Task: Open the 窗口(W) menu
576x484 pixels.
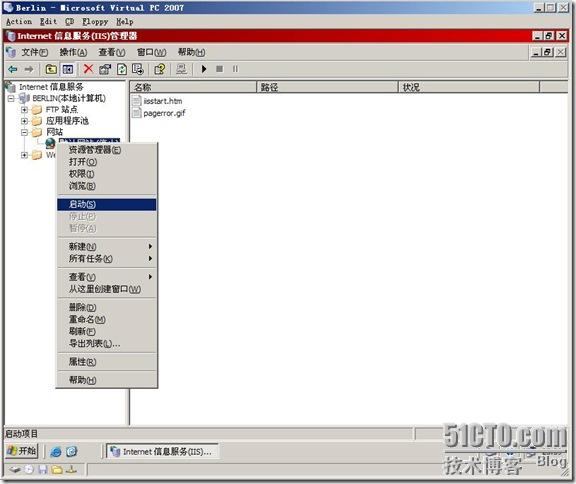Action: tap(151, 52)
